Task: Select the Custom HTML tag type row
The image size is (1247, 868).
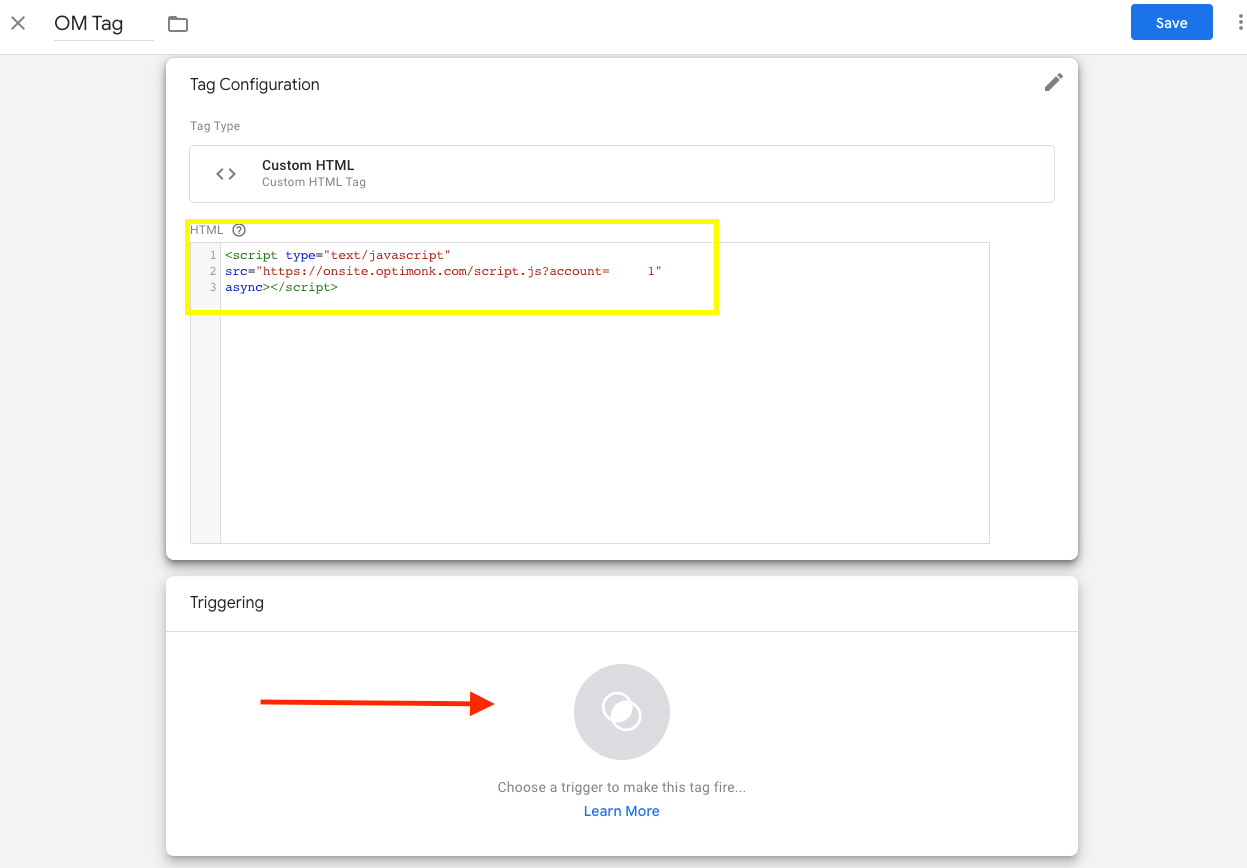Action: point(622,174)
